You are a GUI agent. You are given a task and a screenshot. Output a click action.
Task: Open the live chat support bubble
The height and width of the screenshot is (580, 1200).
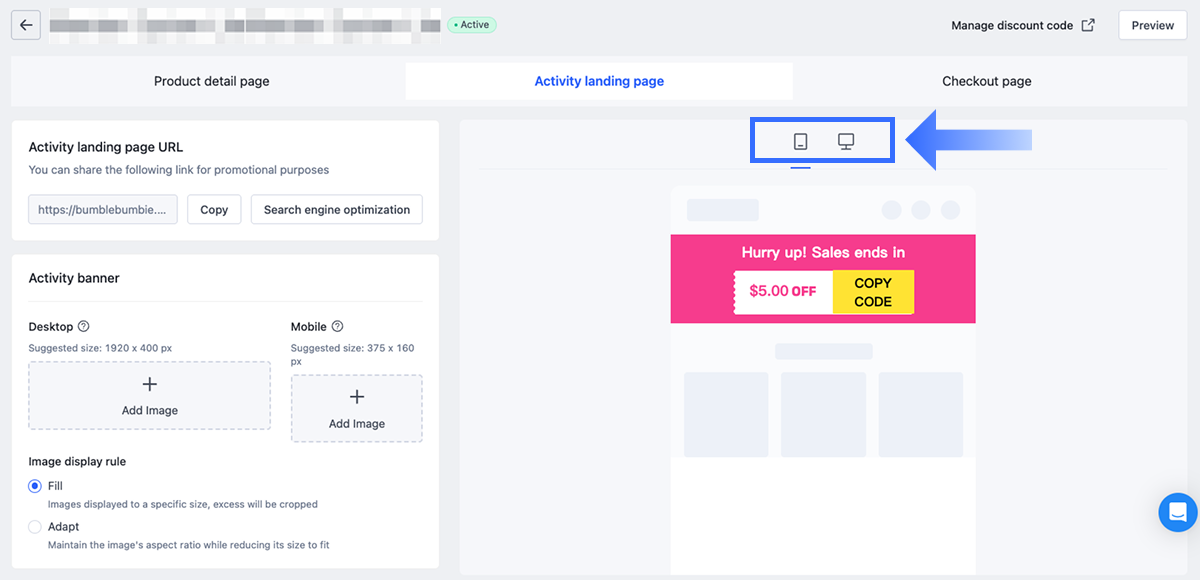[1177, 513]
